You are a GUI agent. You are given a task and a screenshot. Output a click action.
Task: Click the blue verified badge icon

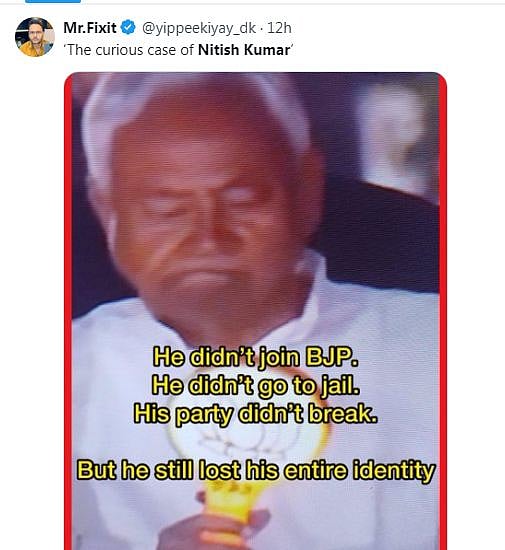coord(128,28)
